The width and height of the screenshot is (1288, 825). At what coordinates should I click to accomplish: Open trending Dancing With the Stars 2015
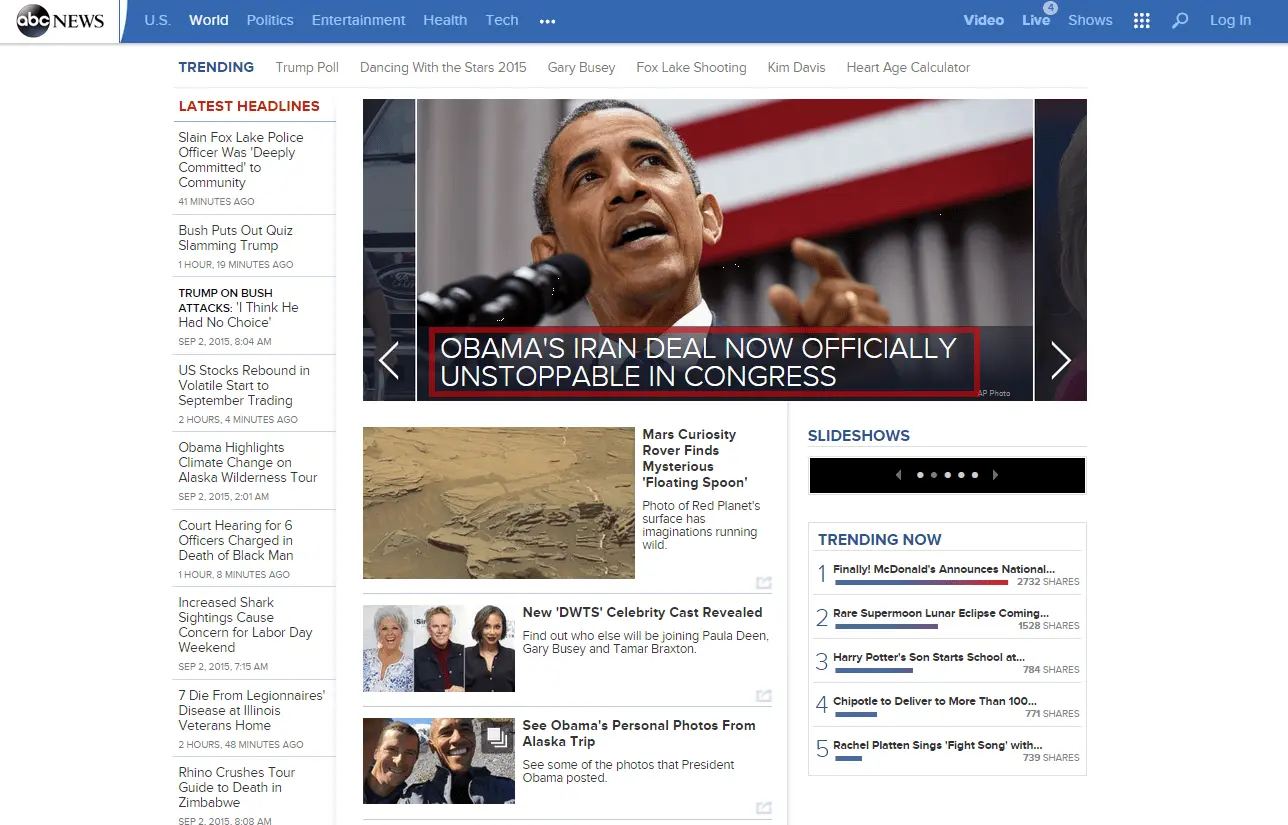point(443,67)
